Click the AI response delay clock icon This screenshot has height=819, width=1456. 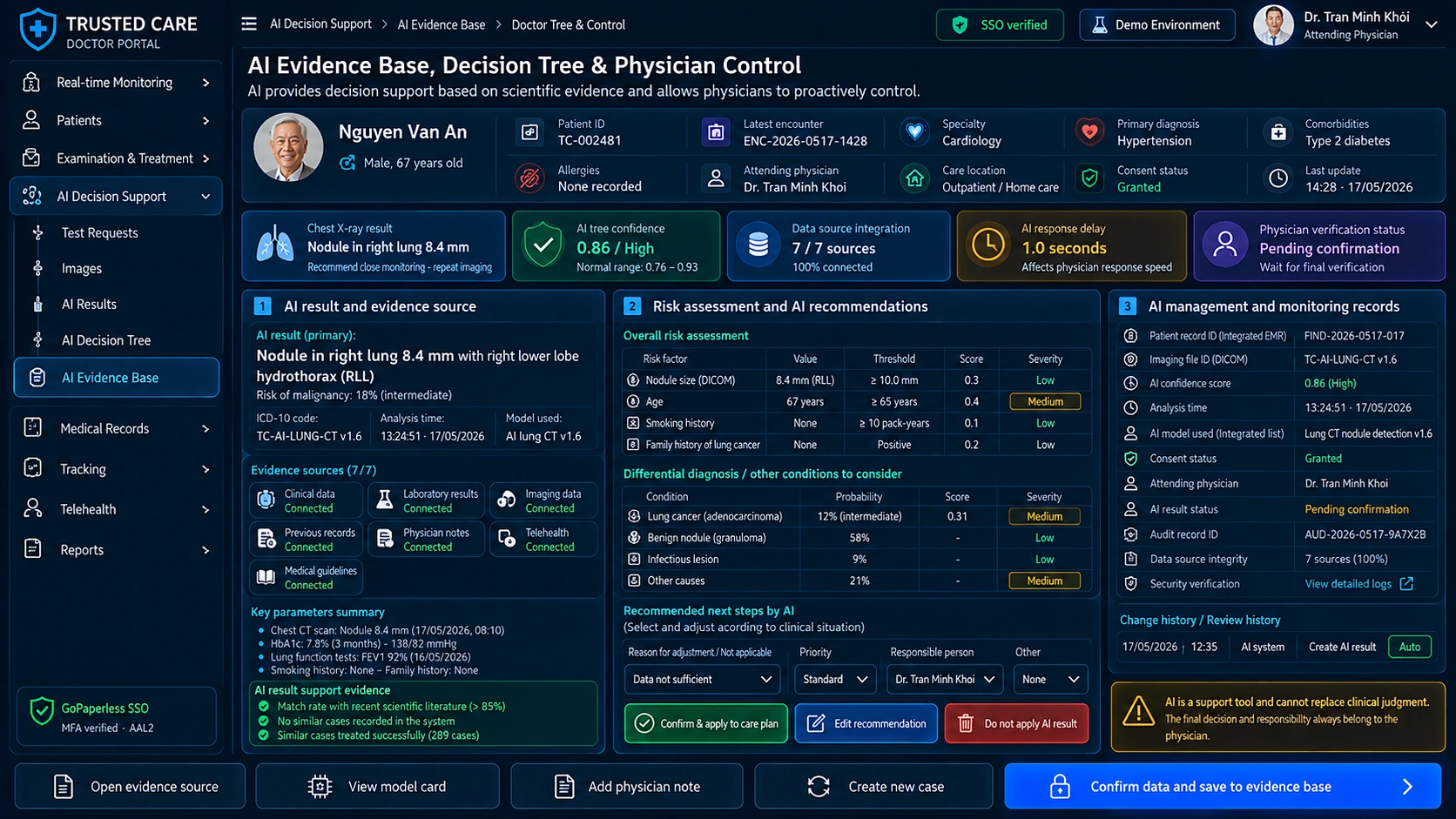click(988, 246)
